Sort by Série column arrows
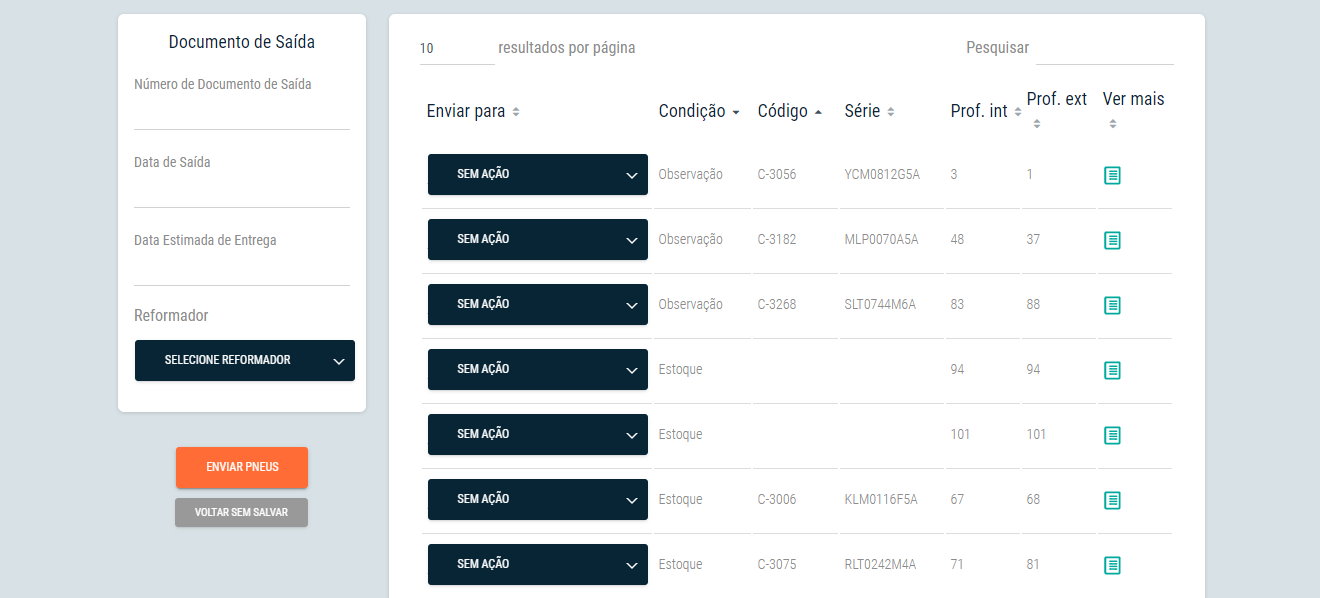1320x598 pixels. 890,112
